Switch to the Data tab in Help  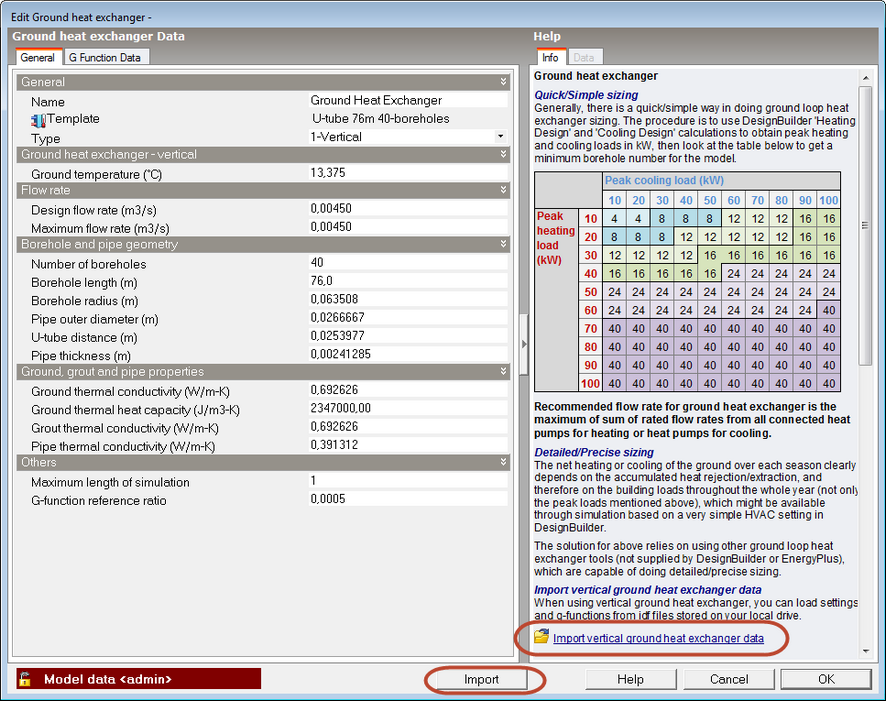(584, 58)
